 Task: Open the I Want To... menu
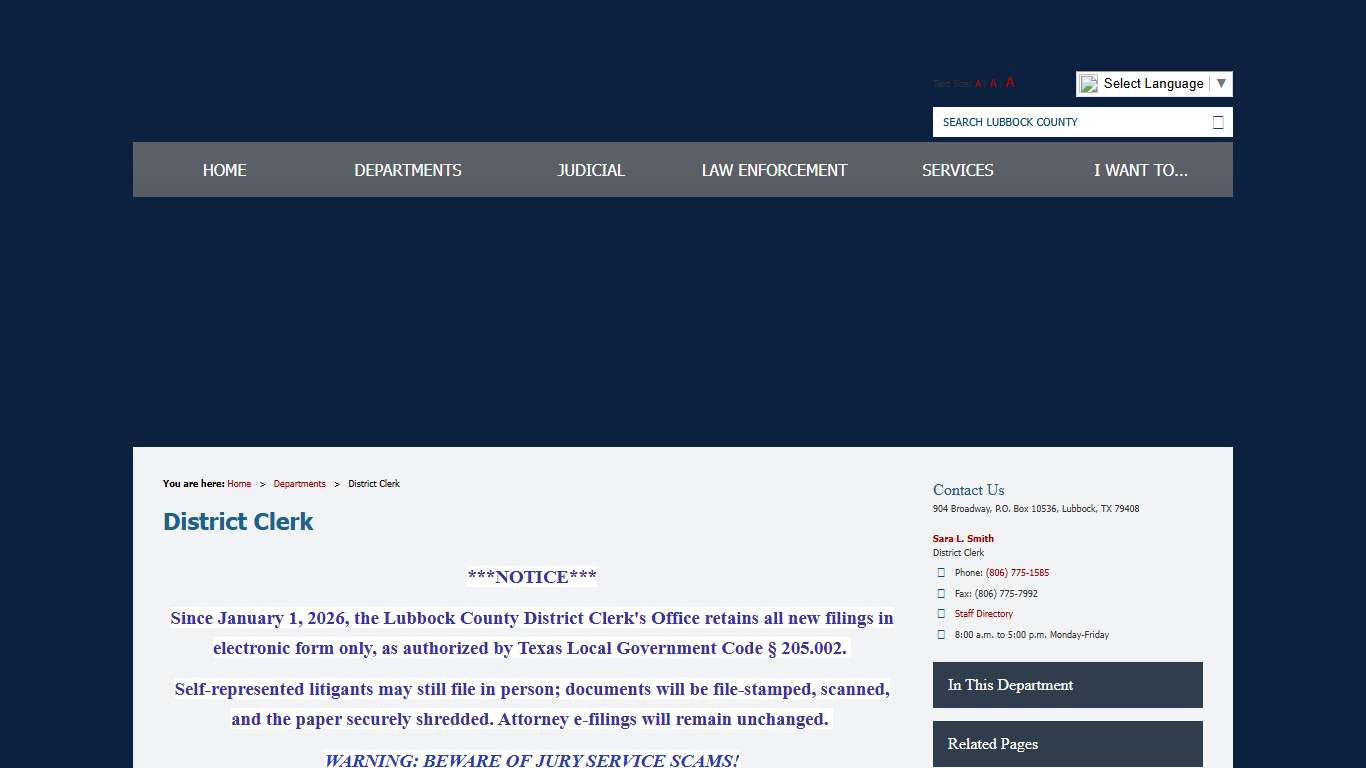(x=1140, y=170)
